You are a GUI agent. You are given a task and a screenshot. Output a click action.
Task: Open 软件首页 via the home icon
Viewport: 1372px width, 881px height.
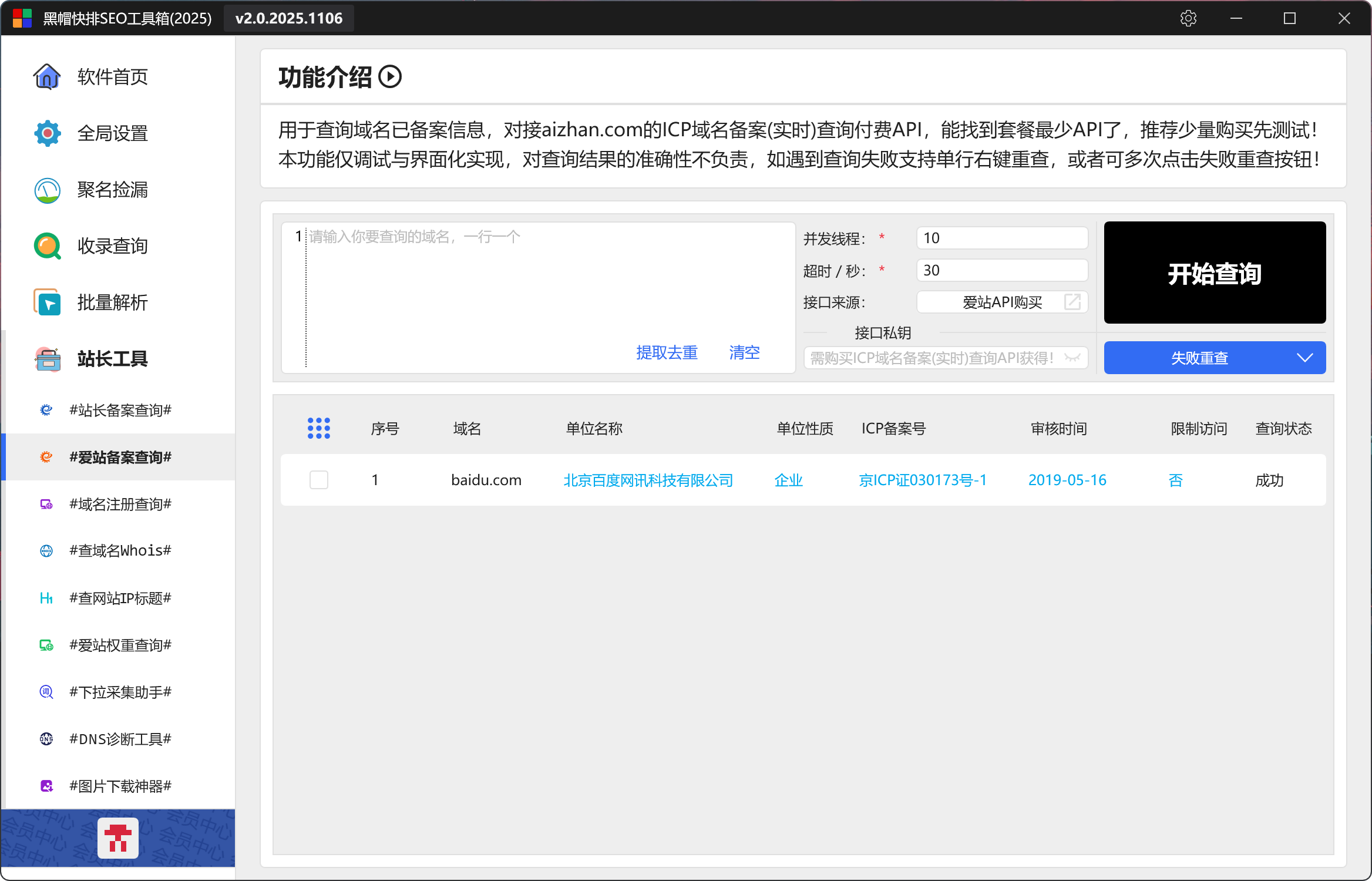click(x=47, y=76)
